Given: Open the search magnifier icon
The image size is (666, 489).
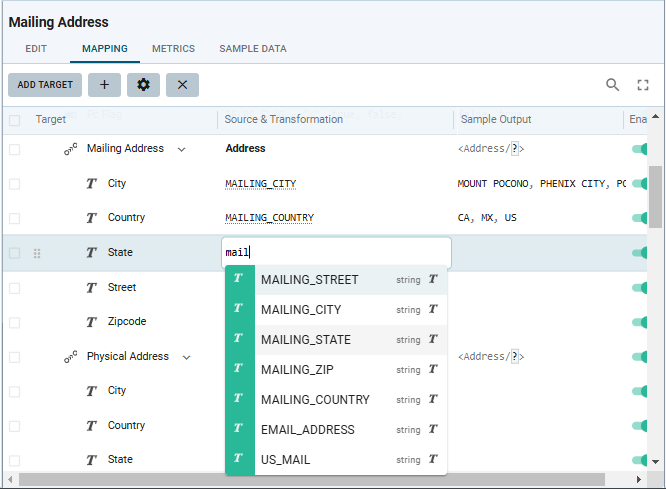Looking at the screenshot, I should coord(613,85).
